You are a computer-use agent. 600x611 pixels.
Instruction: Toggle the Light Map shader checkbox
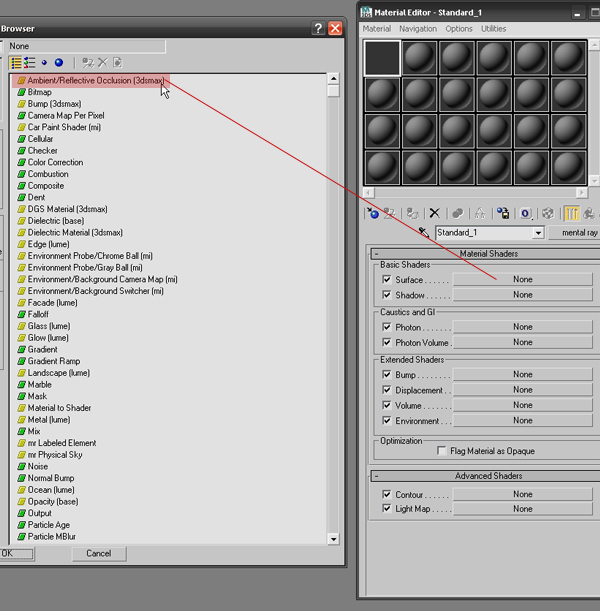pos(387,509)
